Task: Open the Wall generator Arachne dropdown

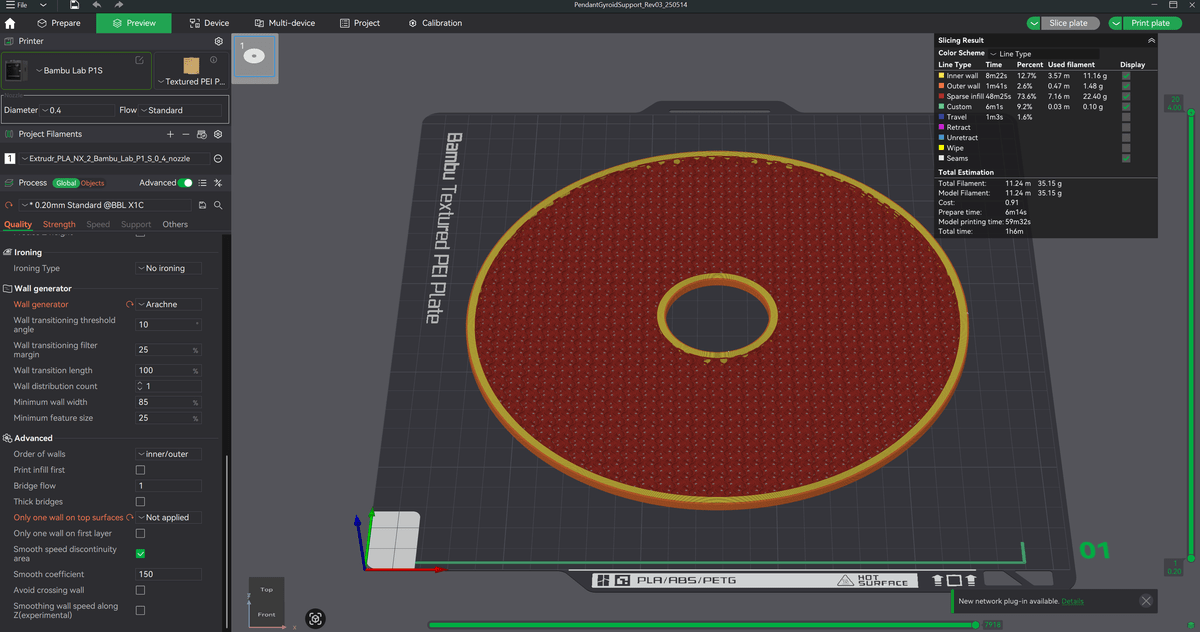Action: (x=168, y=304)
